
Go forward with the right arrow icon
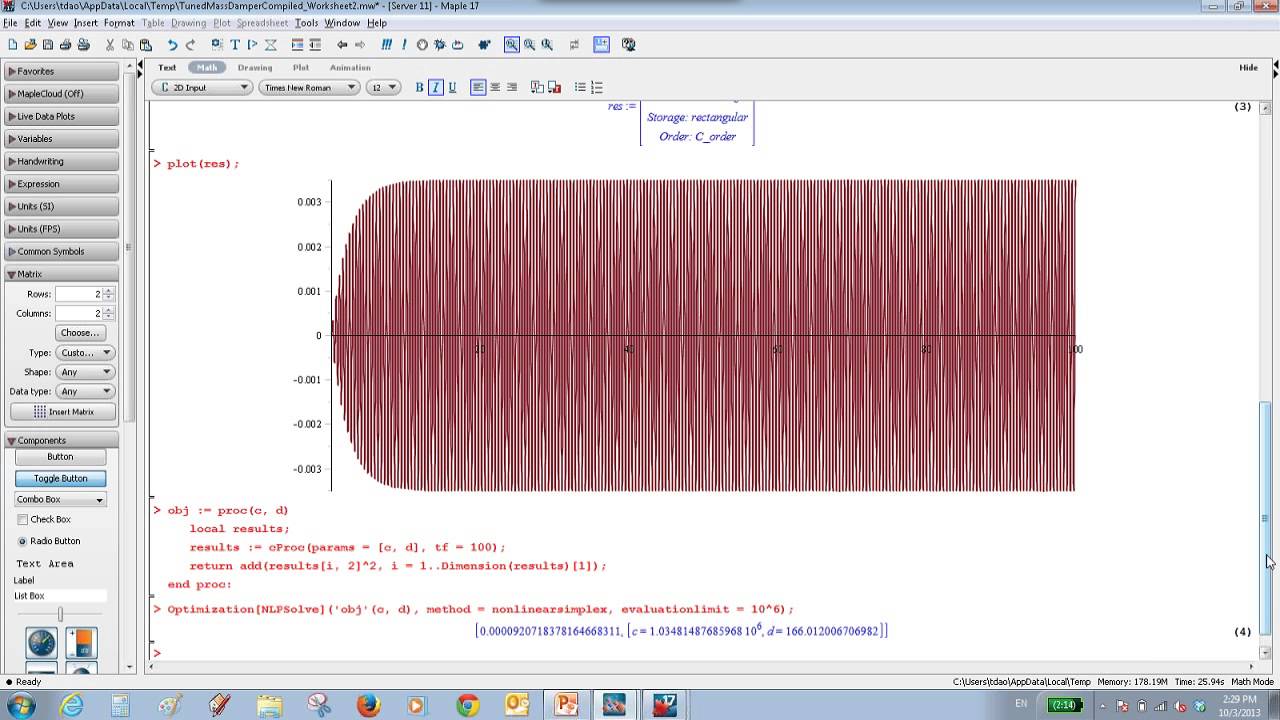[x=360, y=44]
